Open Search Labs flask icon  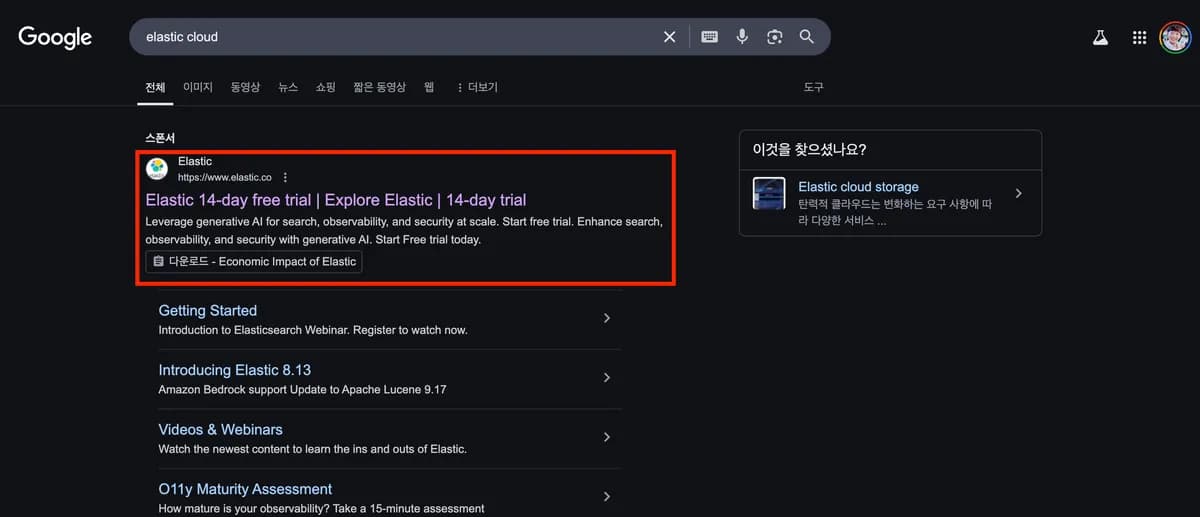(x=1100, y=38)
